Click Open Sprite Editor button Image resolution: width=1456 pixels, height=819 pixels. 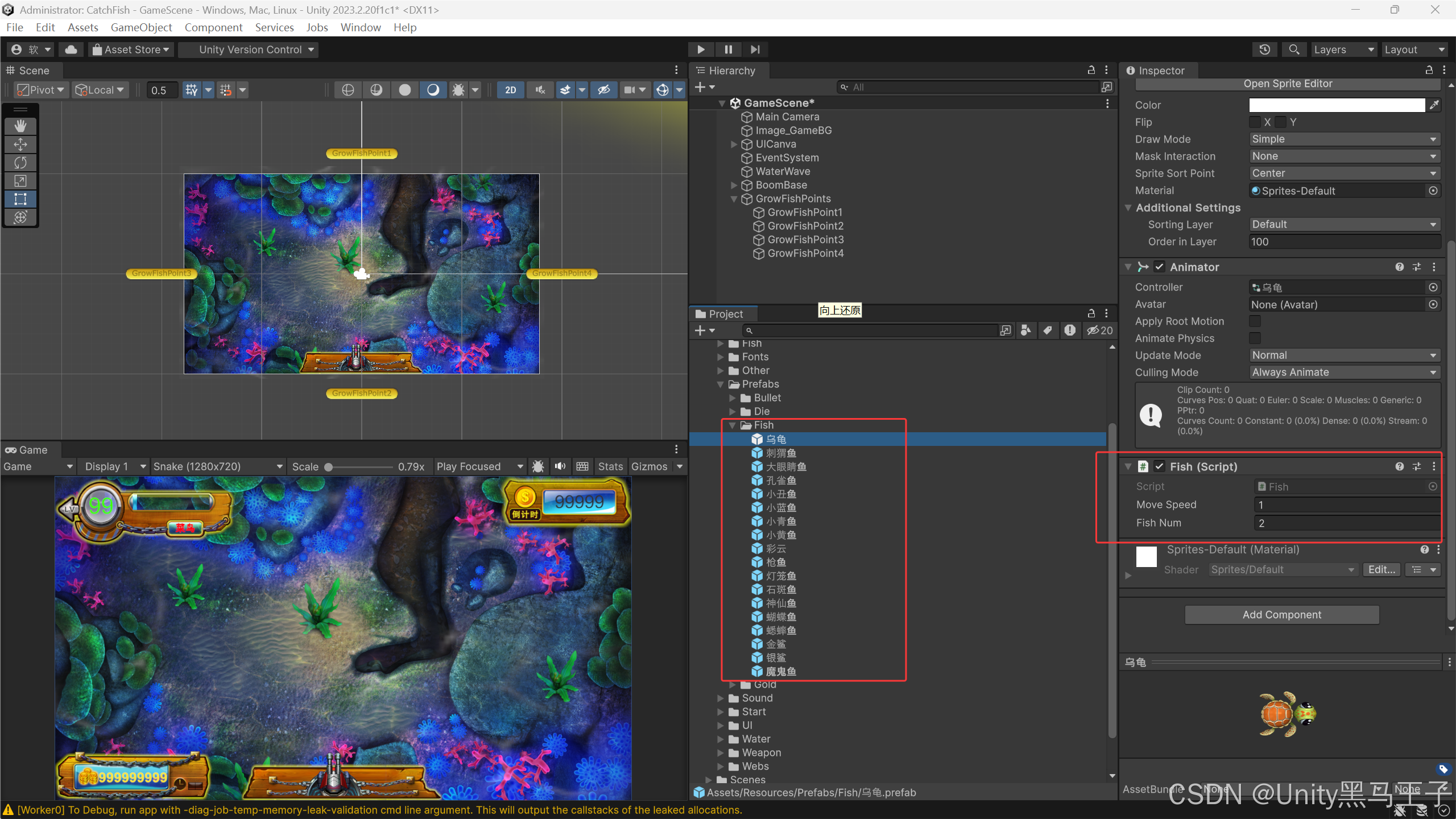[1288, 84]
